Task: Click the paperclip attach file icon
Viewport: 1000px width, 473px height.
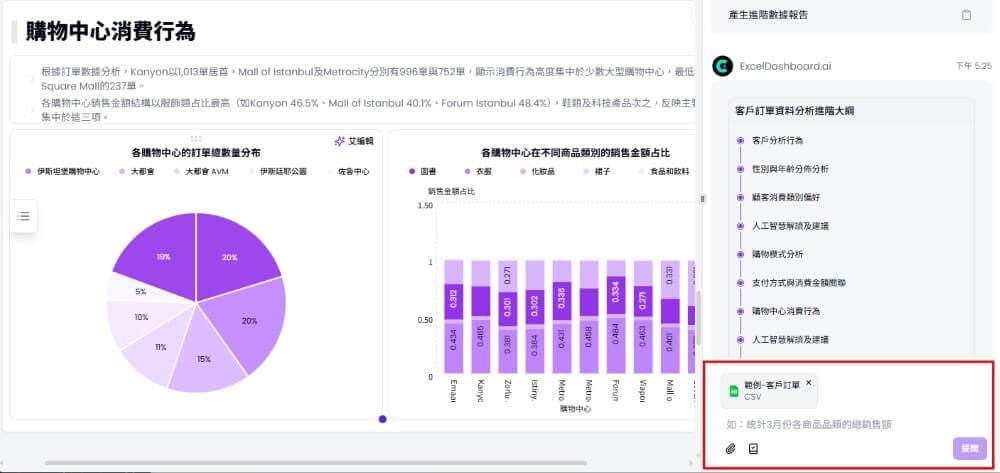Action: coord(731,449)
